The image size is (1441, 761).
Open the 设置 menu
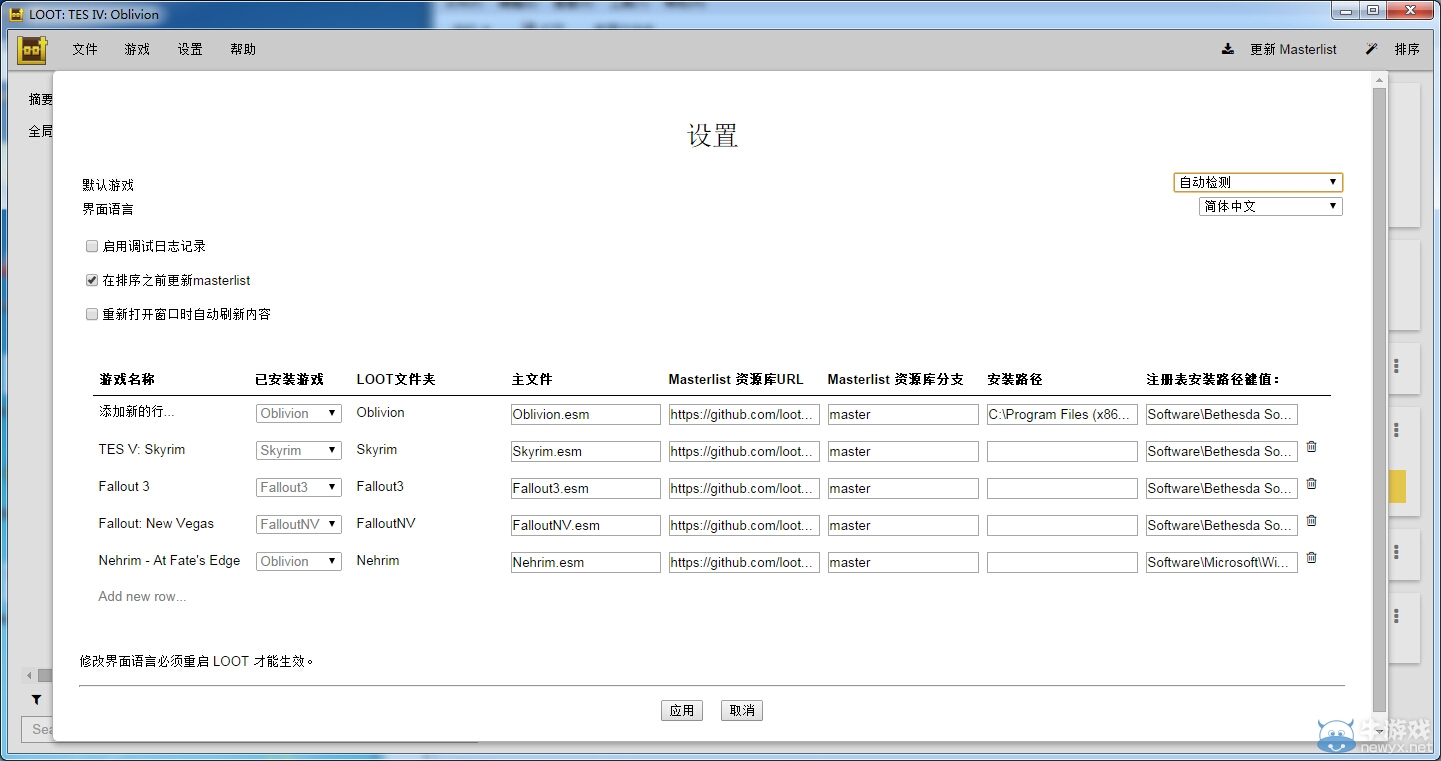tap(190, 49)
